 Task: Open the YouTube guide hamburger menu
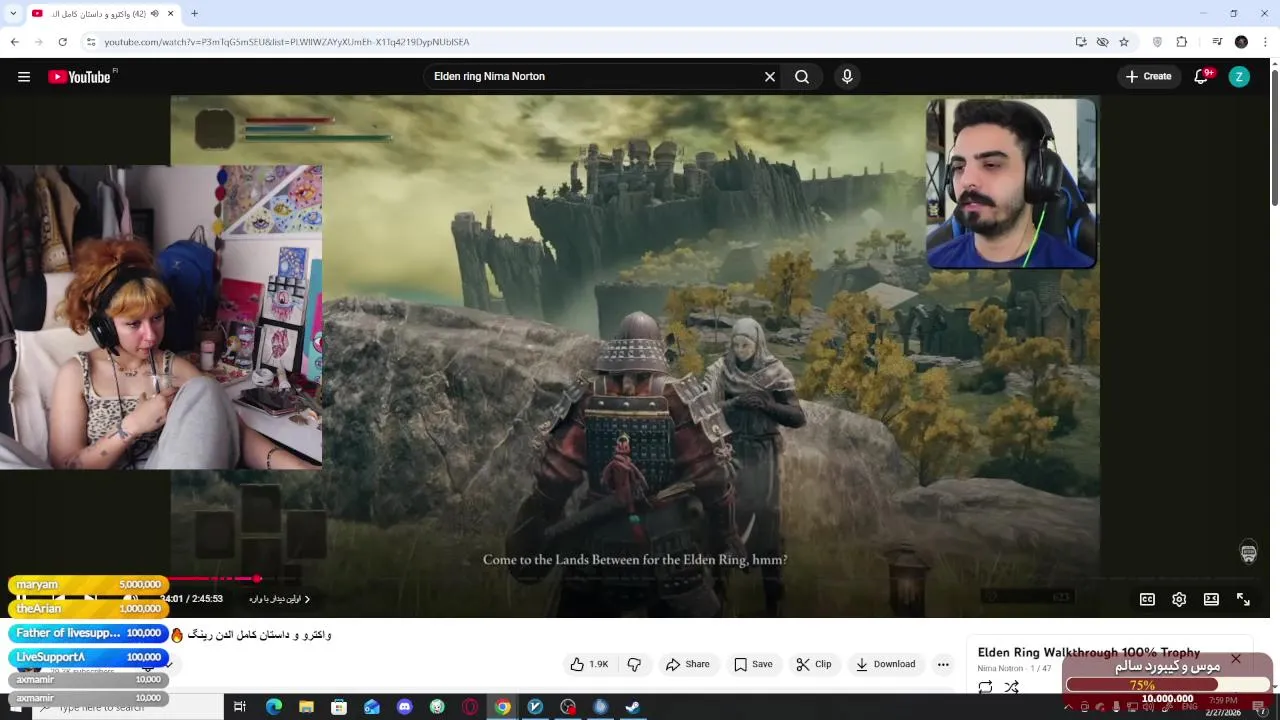(x=24, y=77)
